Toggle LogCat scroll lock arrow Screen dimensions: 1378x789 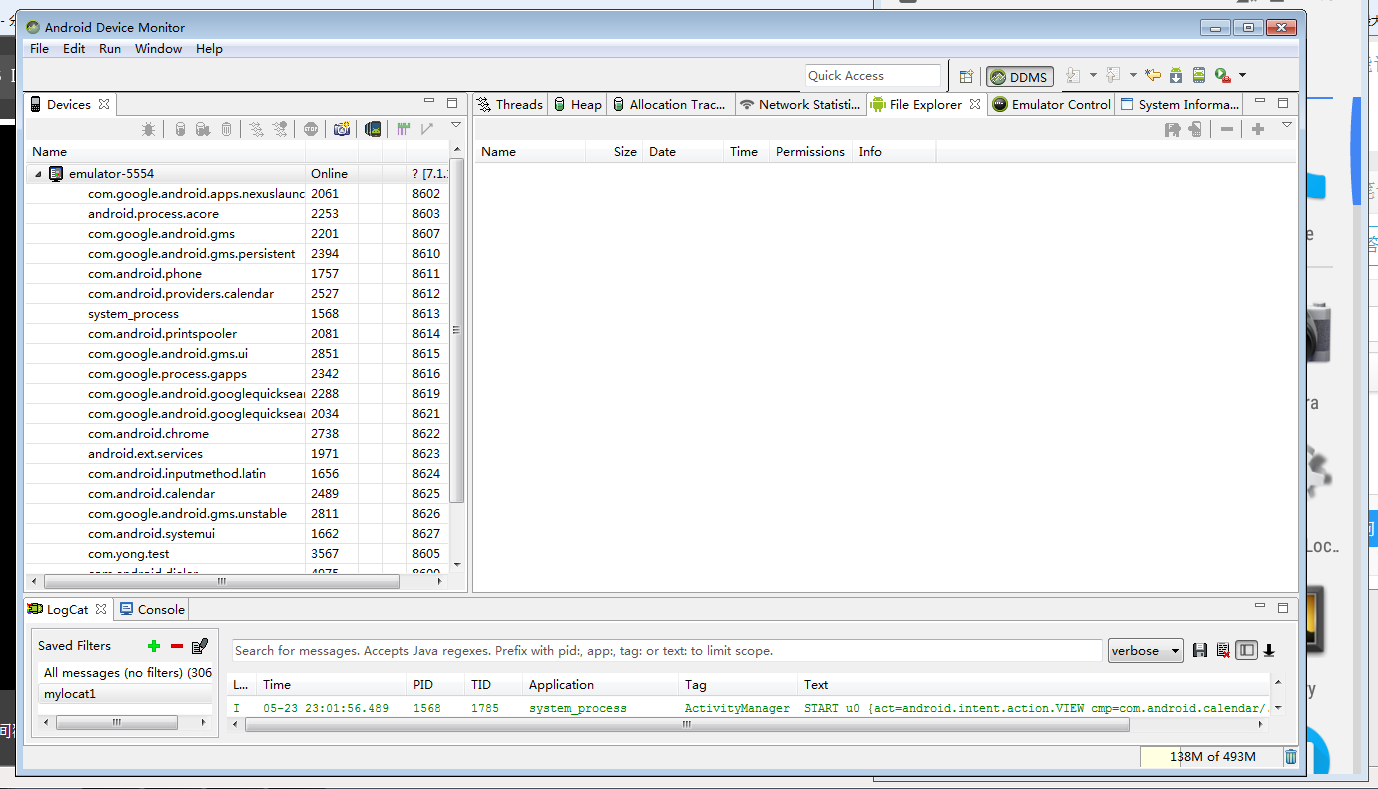[x=1269, y=650]
